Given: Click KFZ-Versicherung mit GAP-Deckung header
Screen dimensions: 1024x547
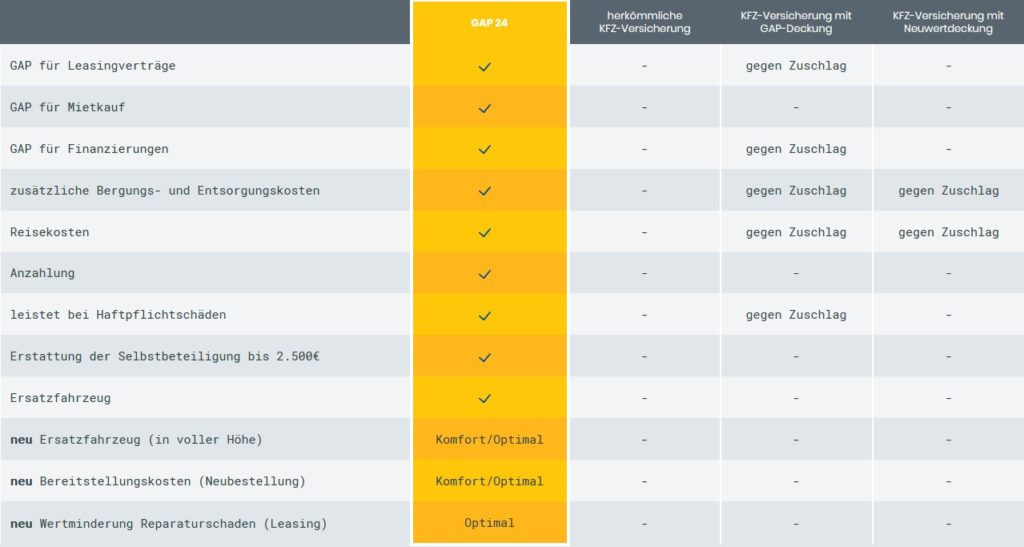Looking at the screenshot, I should click(x=796, y=22).
